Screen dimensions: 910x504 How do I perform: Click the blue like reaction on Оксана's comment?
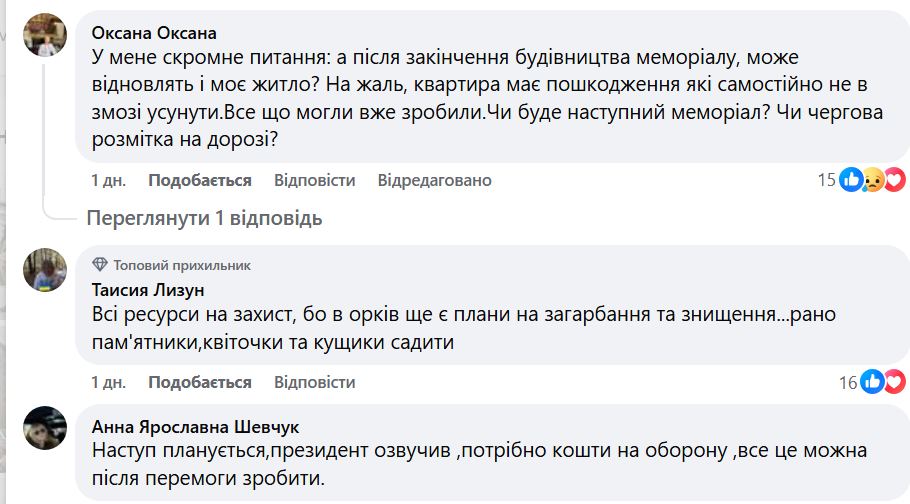click(x=851, y=180)
